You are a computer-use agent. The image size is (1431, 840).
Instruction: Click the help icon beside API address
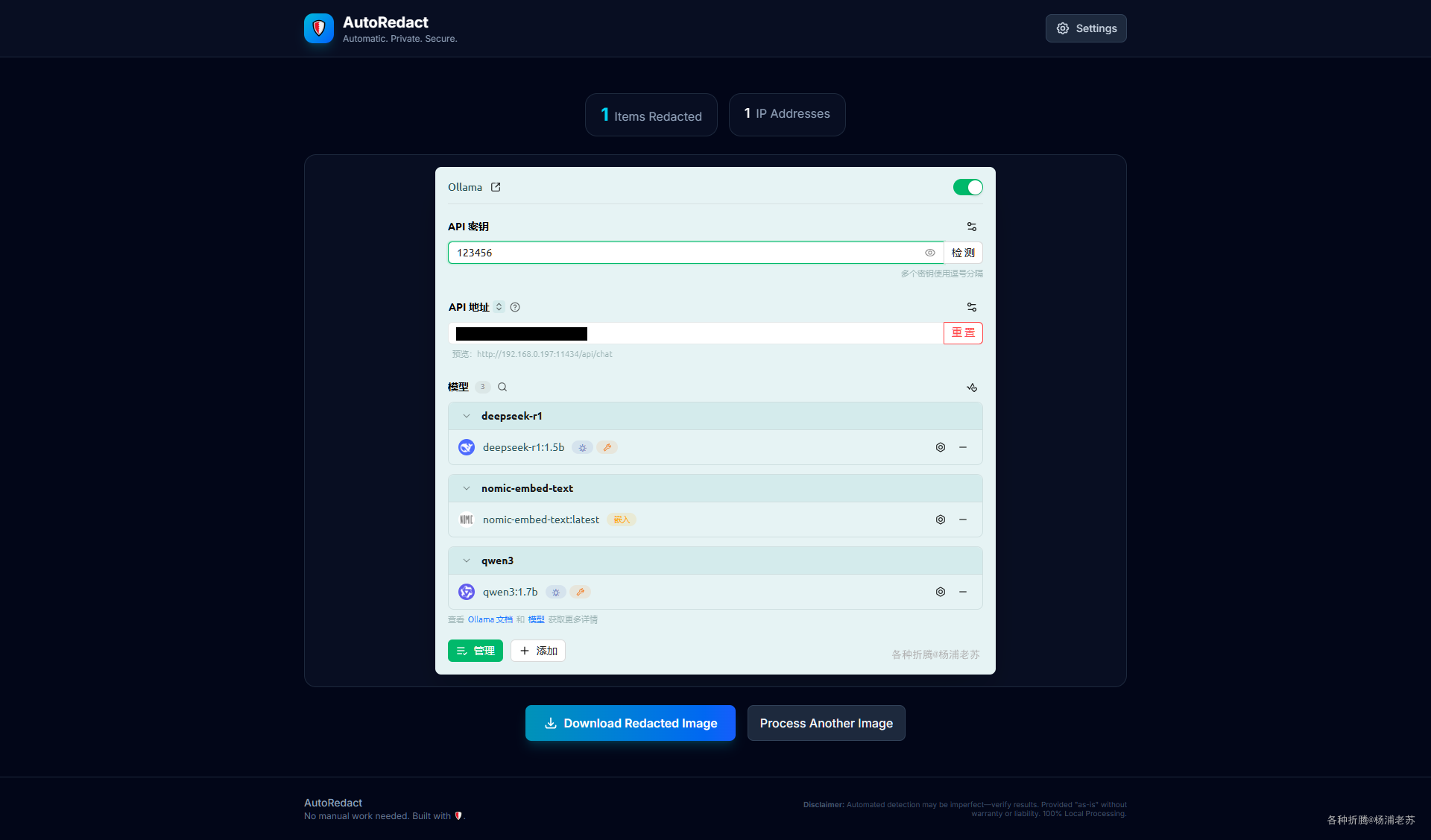(x=515, y=307)
